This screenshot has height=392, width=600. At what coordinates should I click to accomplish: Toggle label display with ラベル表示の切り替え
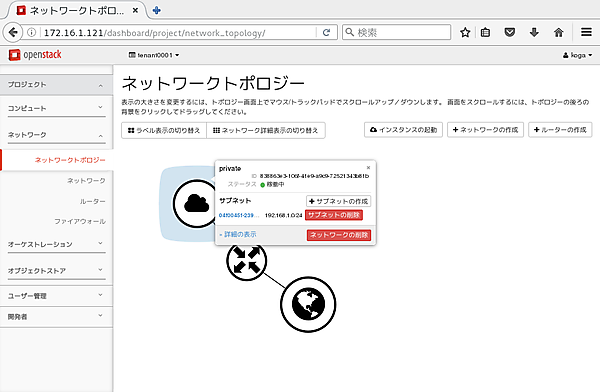[164, 131]
